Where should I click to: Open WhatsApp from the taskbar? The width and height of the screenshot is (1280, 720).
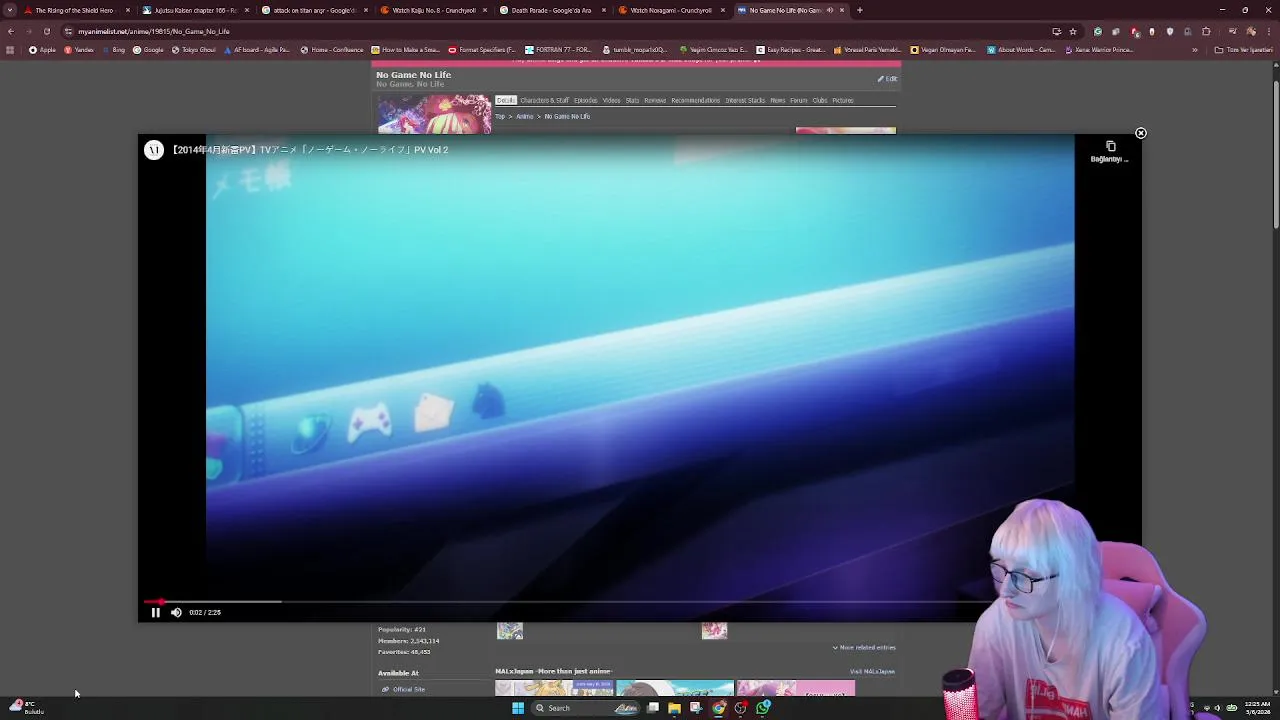pyautogui.click(x=763, y=708)
